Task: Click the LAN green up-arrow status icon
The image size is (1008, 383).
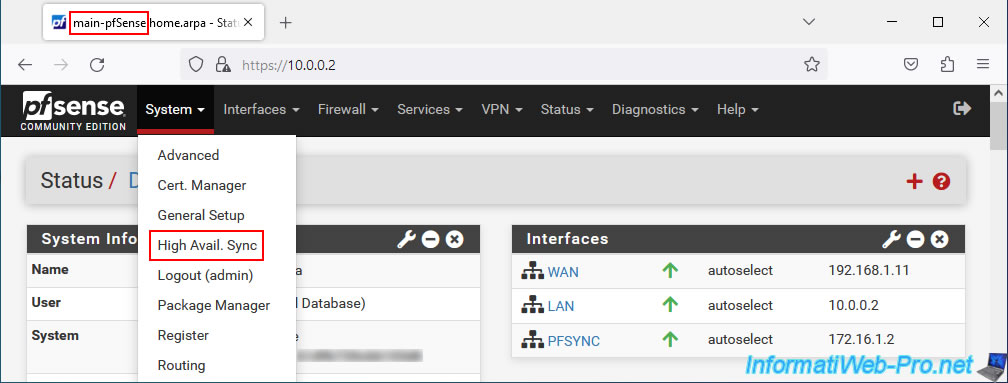Action: (x=670, y=305)
